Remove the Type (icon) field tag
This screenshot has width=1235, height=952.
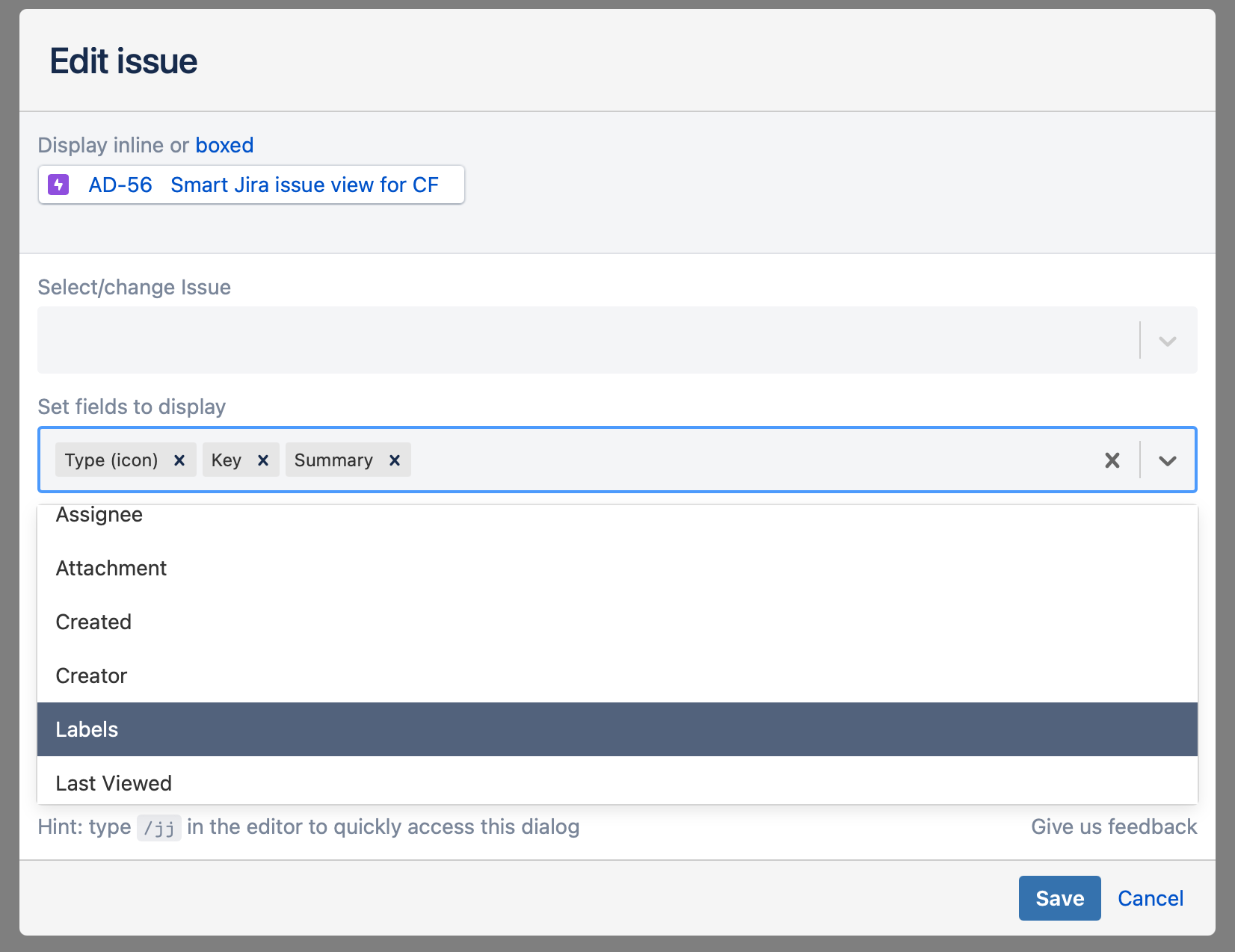(179, 460)
